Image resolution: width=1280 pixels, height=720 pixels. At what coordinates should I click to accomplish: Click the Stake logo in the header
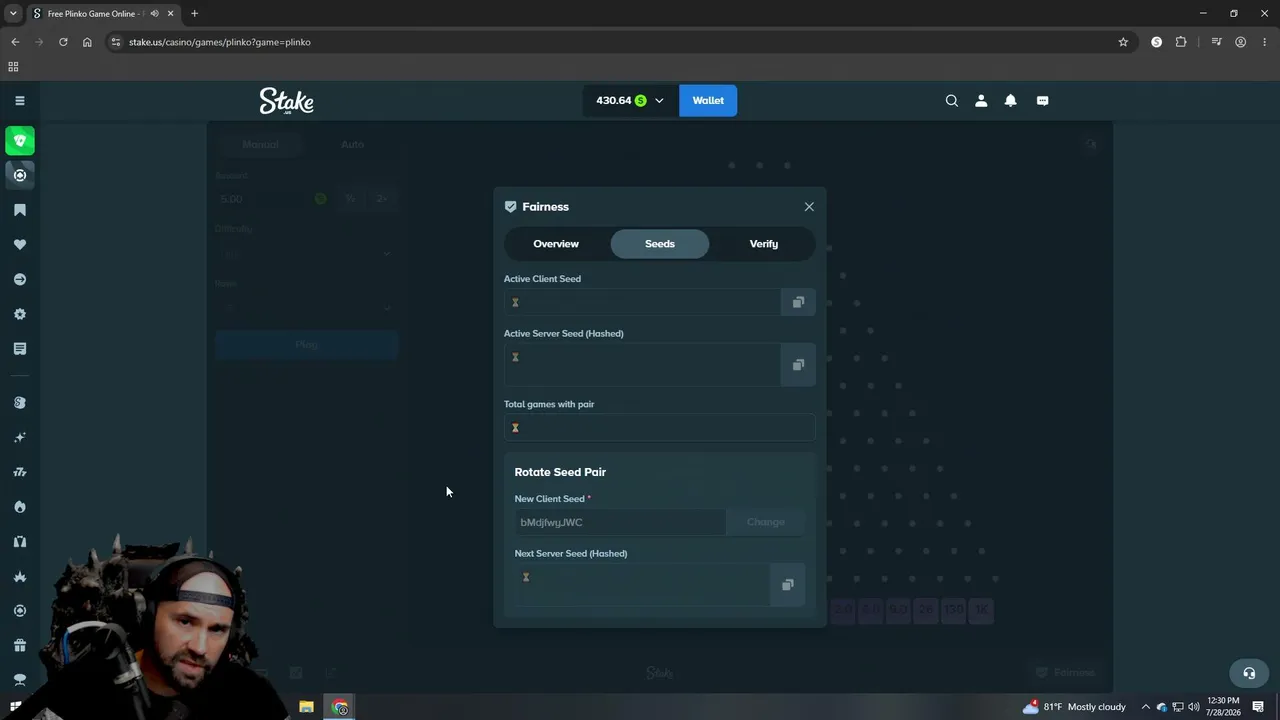coord(287,101)
